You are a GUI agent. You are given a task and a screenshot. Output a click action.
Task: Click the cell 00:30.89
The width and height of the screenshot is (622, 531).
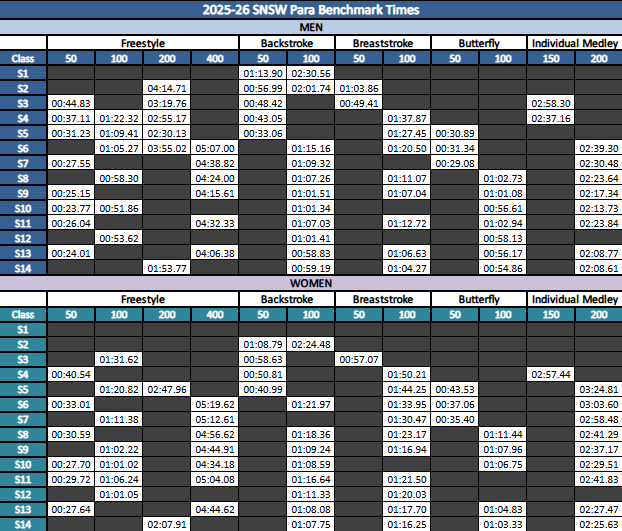pos(455,133)
